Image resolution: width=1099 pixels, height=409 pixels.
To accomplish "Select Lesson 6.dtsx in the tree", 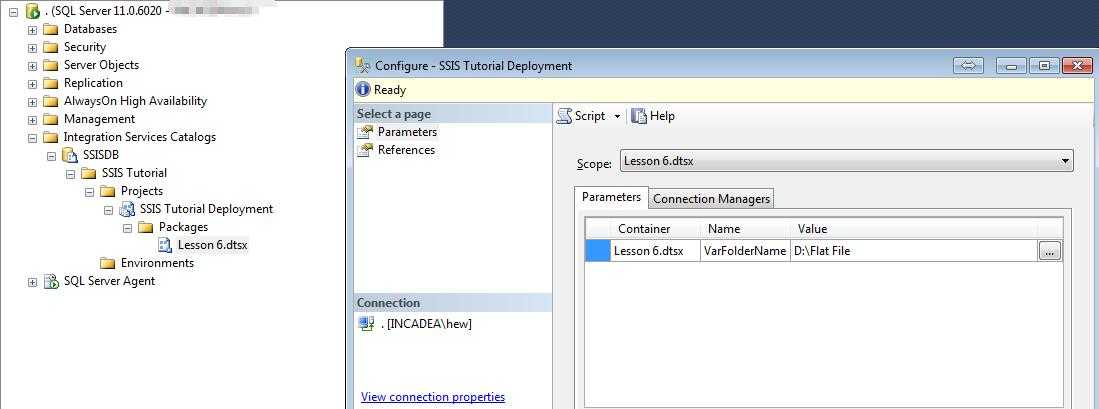I will [x=212, y=245].
